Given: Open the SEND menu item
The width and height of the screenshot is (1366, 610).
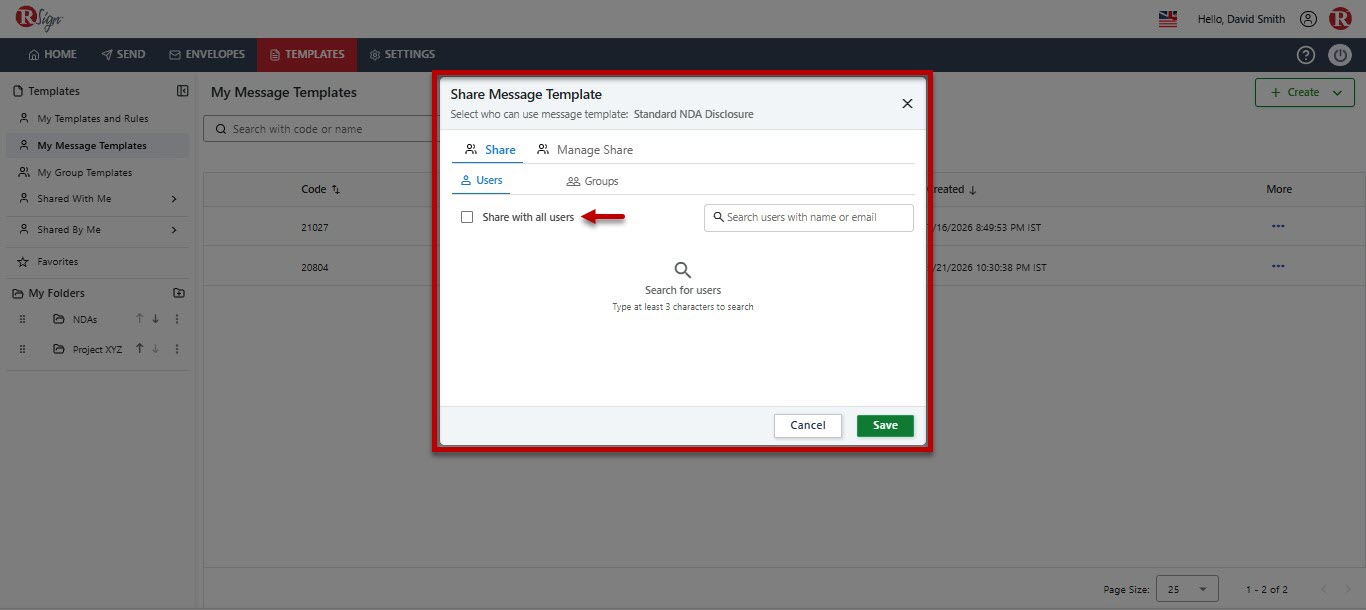Looking at the screenshot, I should [x=123, y=54].
